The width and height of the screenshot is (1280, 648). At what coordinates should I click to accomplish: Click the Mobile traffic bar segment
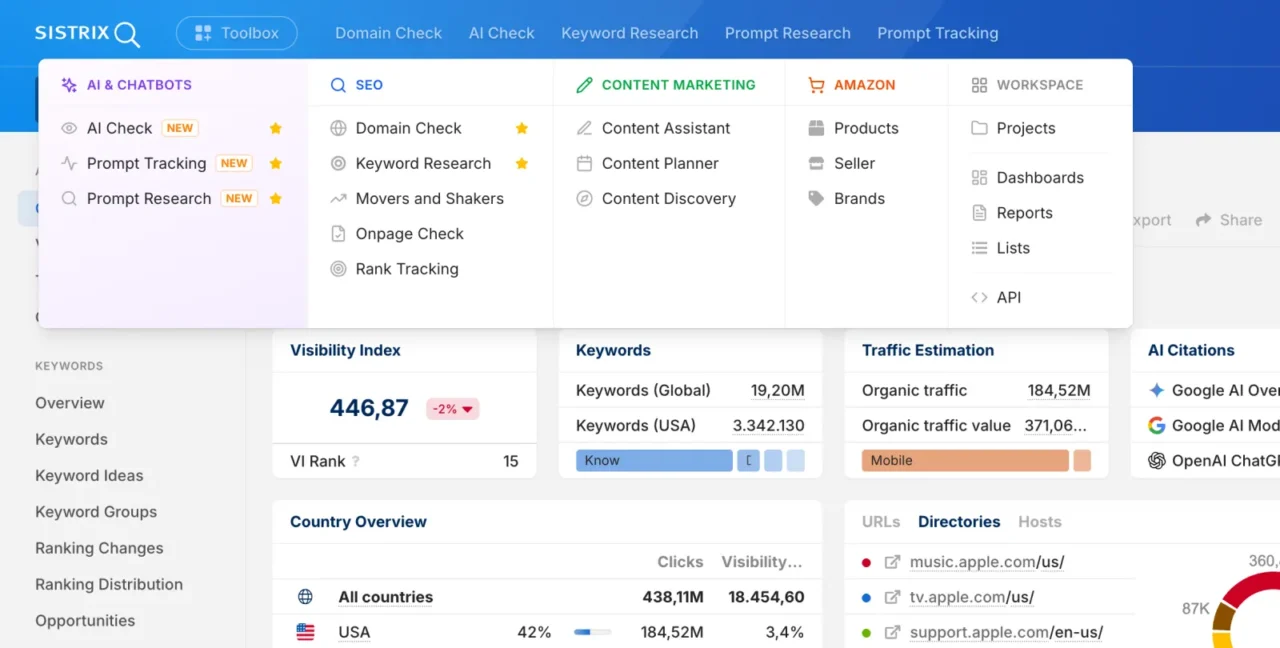965,460
